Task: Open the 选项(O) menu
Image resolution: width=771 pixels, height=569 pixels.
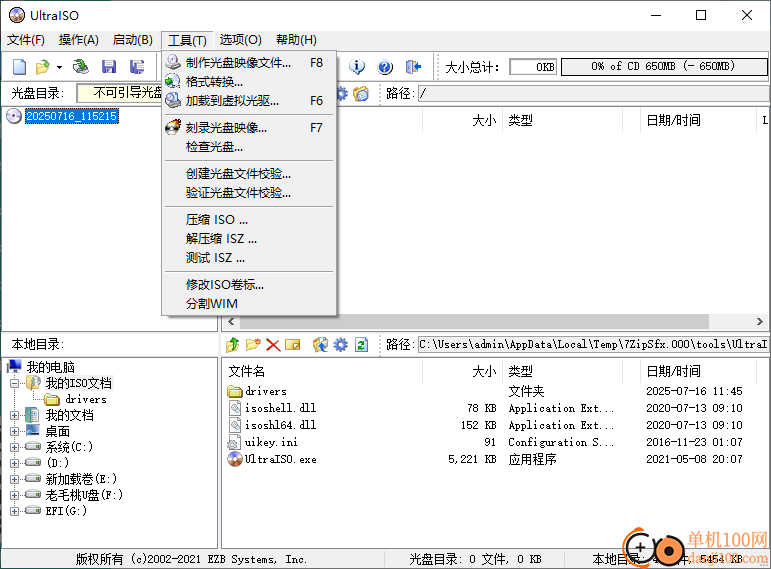Action: [x=240, y=40]
